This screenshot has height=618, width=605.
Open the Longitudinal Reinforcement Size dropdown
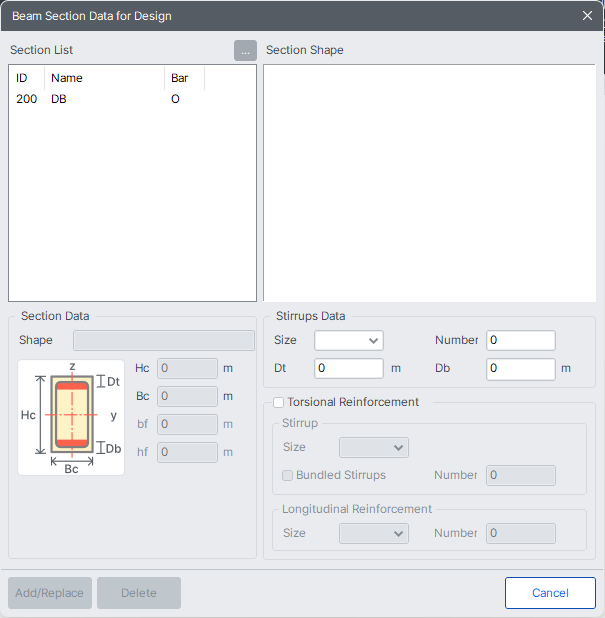(374, 534)
